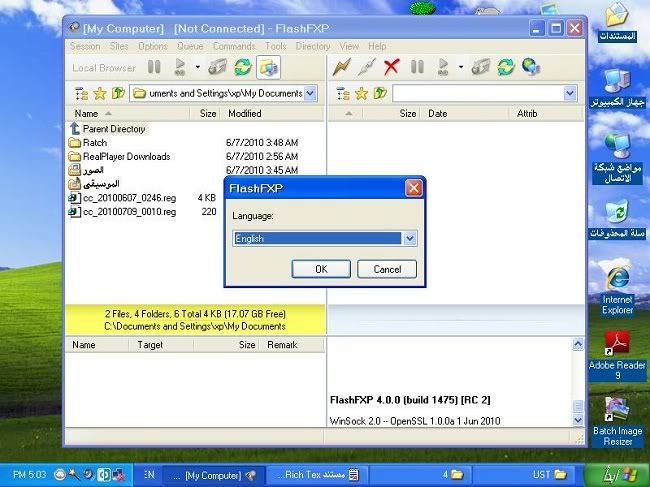Select file cc_20100709_0010.reg
This screenshot has width=650, height=487.
tap(122, 212)
